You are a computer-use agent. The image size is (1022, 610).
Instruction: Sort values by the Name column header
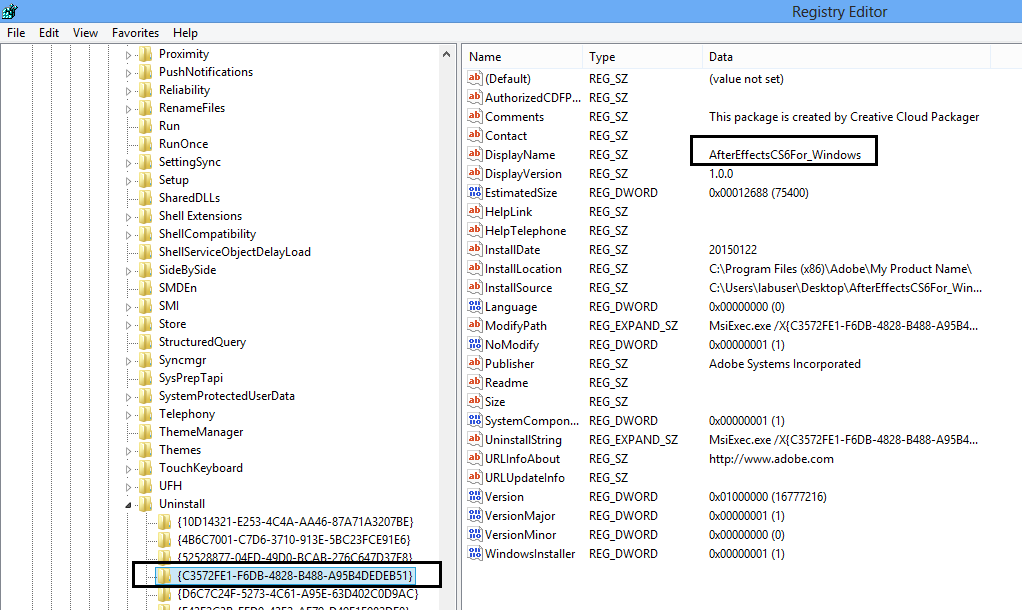[x=520, y=56]
